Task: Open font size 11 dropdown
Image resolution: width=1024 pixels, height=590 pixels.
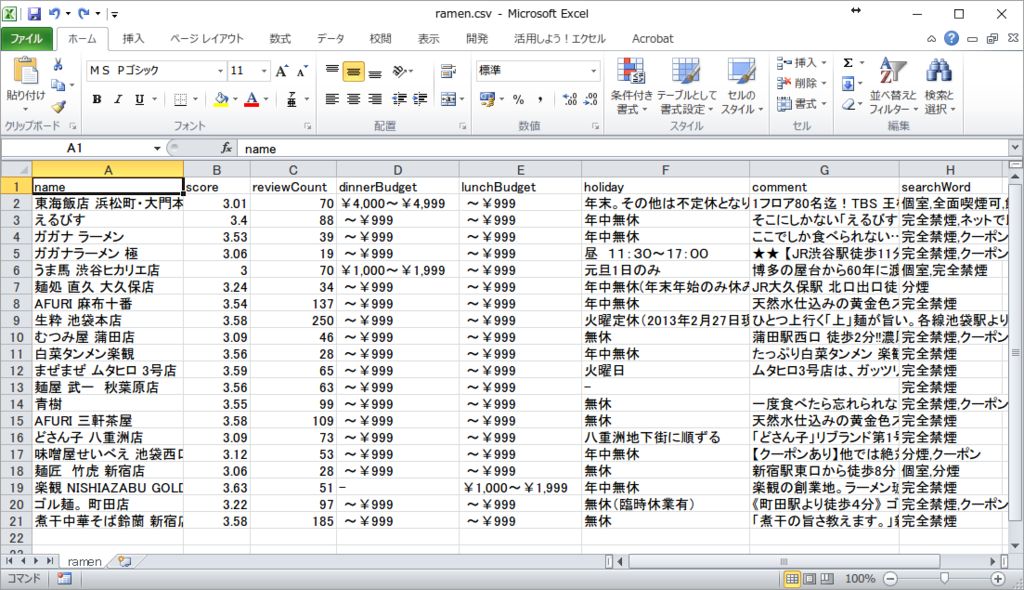Action: [x=264, y=71]
